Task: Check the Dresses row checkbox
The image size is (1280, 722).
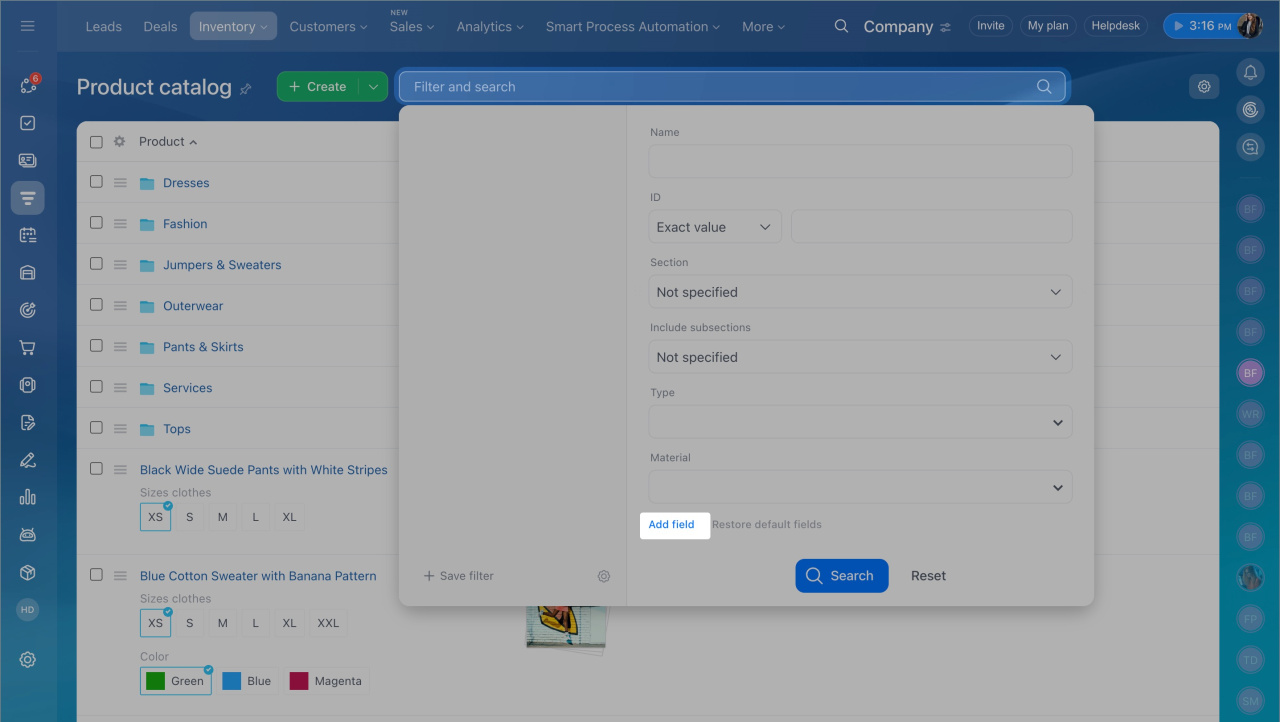Action: coord(96,182)
